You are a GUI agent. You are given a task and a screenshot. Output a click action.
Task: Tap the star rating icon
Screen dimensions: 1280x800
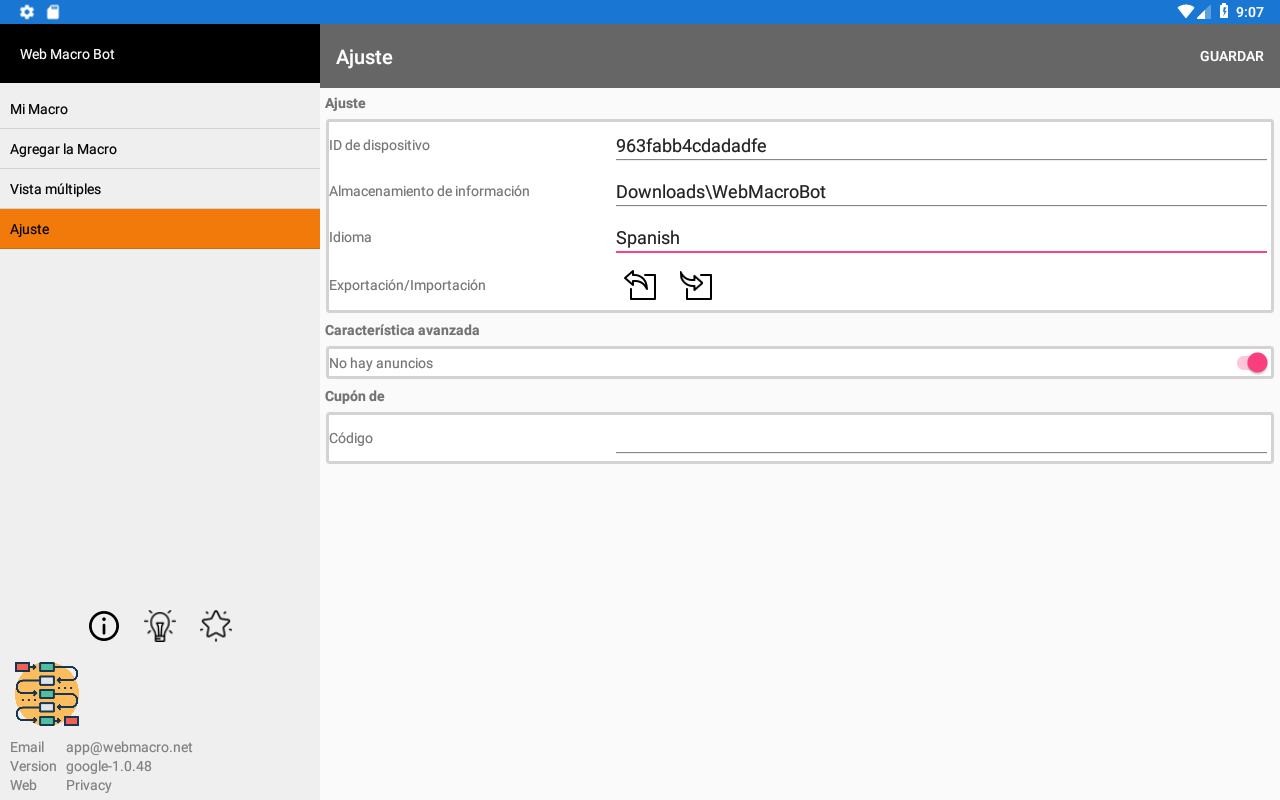click(x=216, y=626)
